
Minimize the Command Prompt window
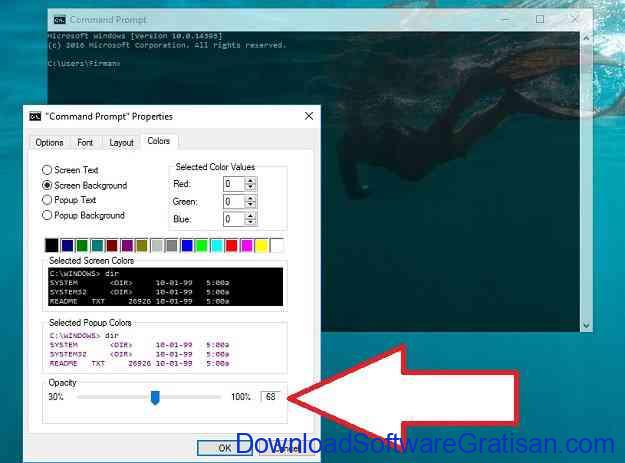pos(506,19)
